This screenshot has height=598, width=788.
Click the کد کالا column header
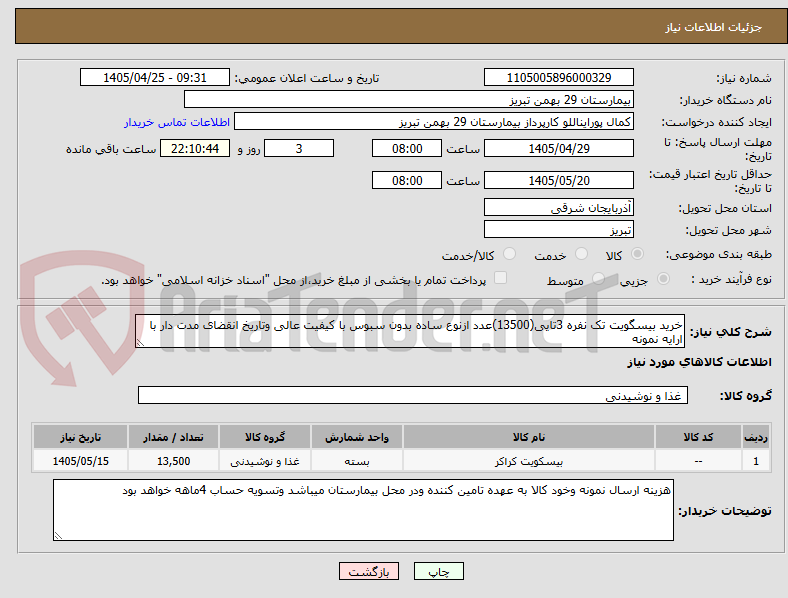point(699,437)
